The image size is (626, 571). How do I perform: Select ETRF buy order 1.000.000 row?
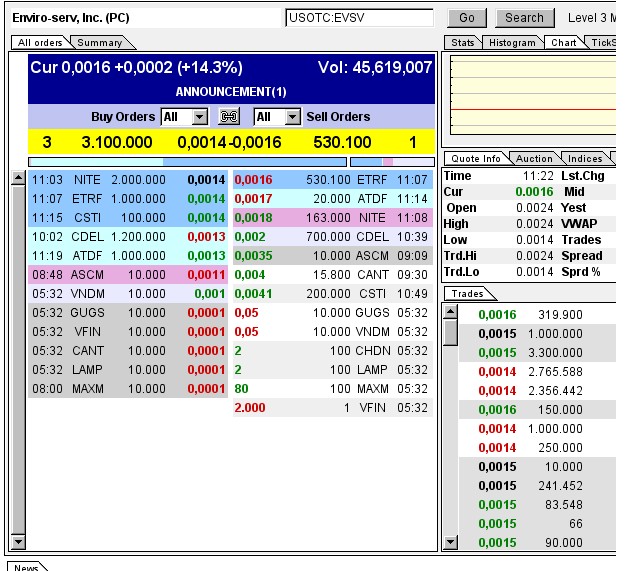(x=128, y=198)
